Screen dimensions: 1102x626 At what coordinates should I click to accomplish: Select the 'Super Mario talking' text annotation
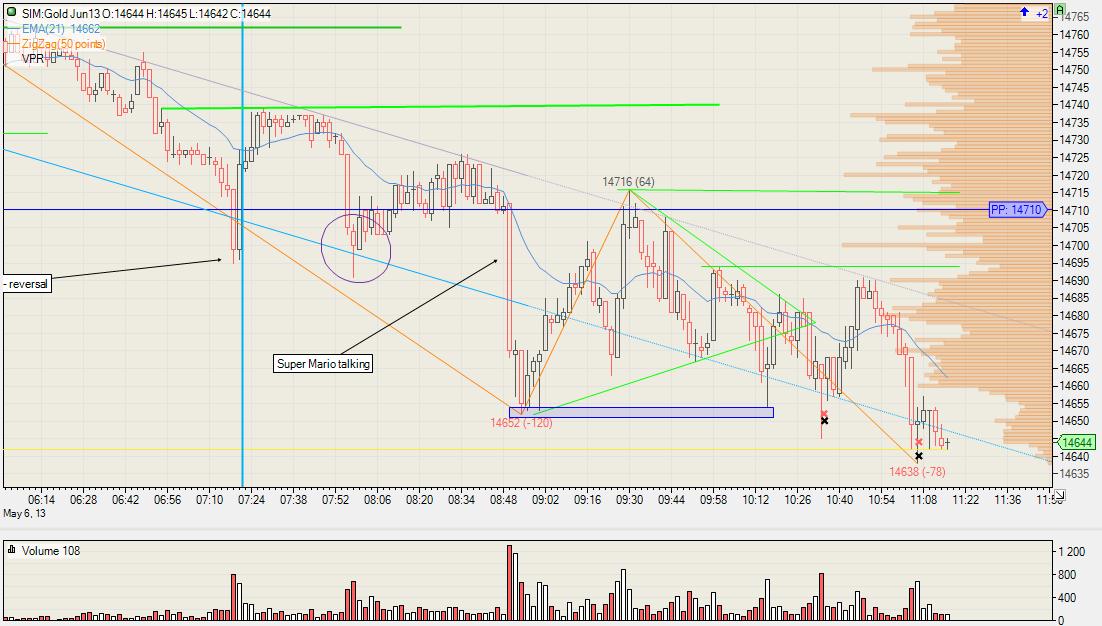323,363
